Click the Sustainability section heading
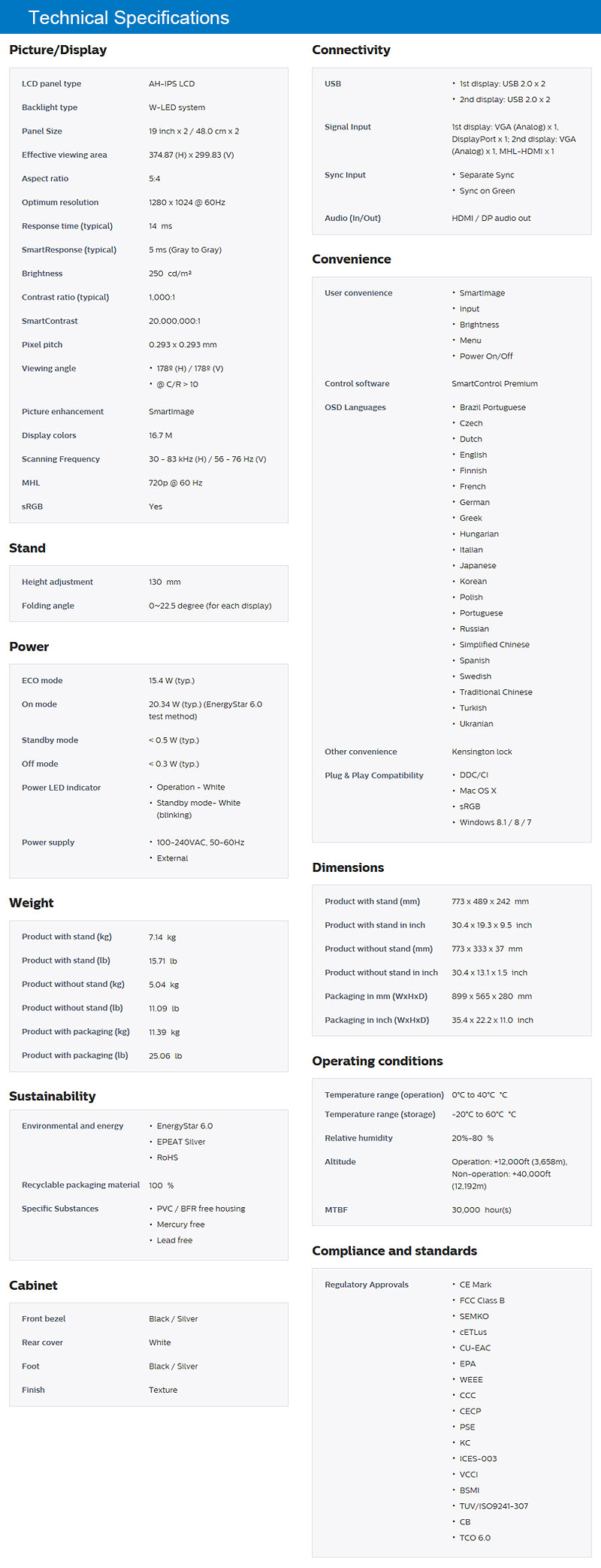 [53, 1096]
